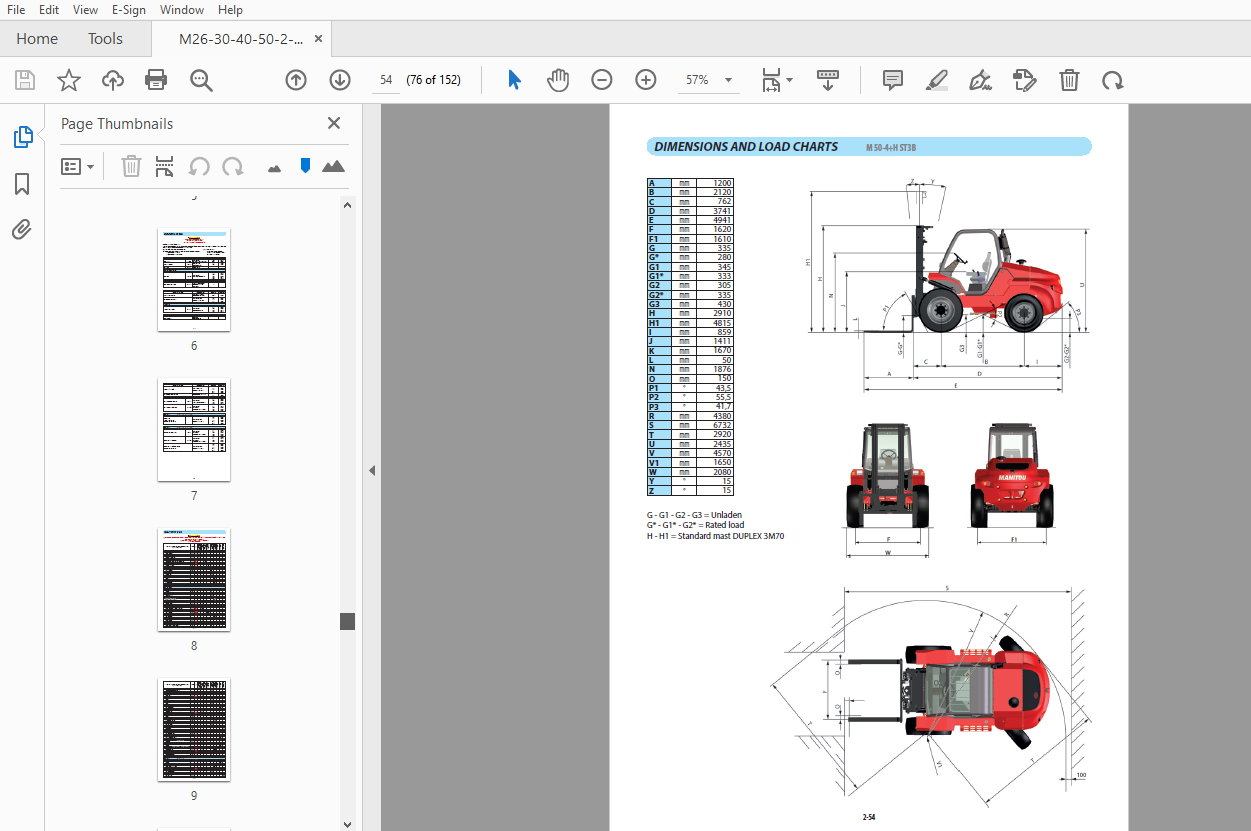Click the thumbnail panel scrollbar thumb

(x=348, y=621)
